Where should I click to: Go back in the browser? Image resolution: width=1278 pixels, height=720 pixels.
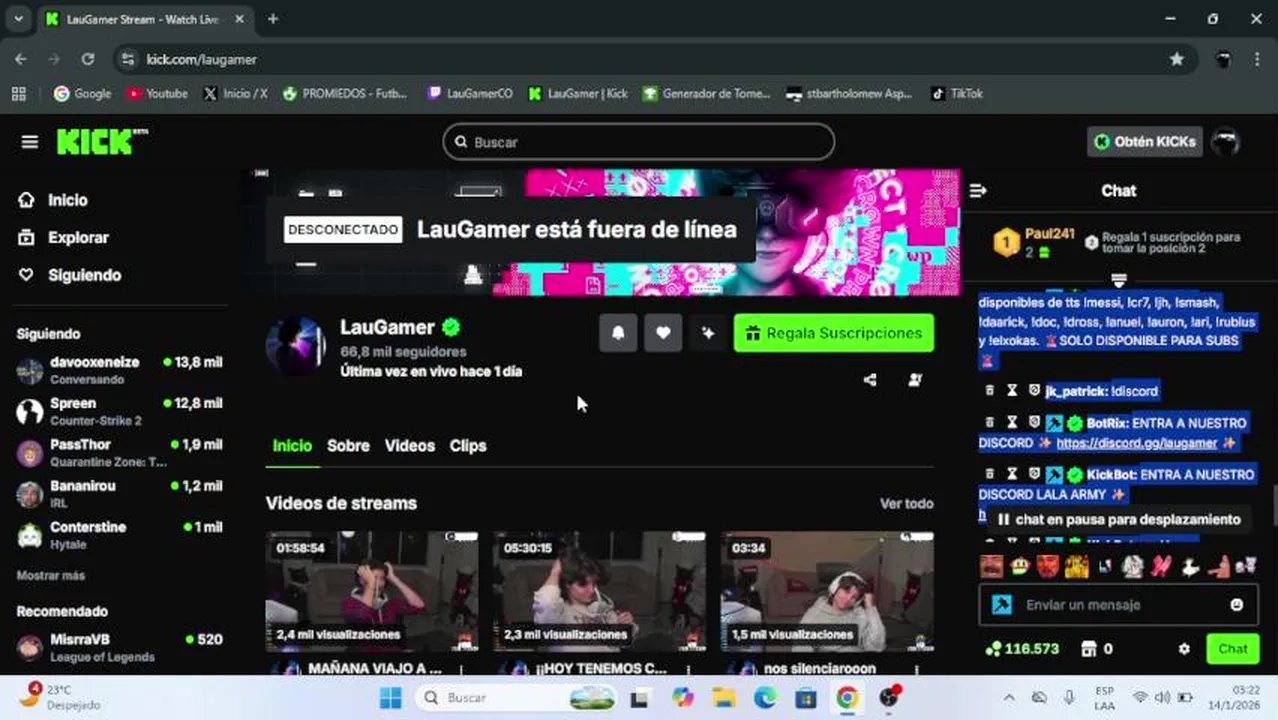click(x=21, y=59)
